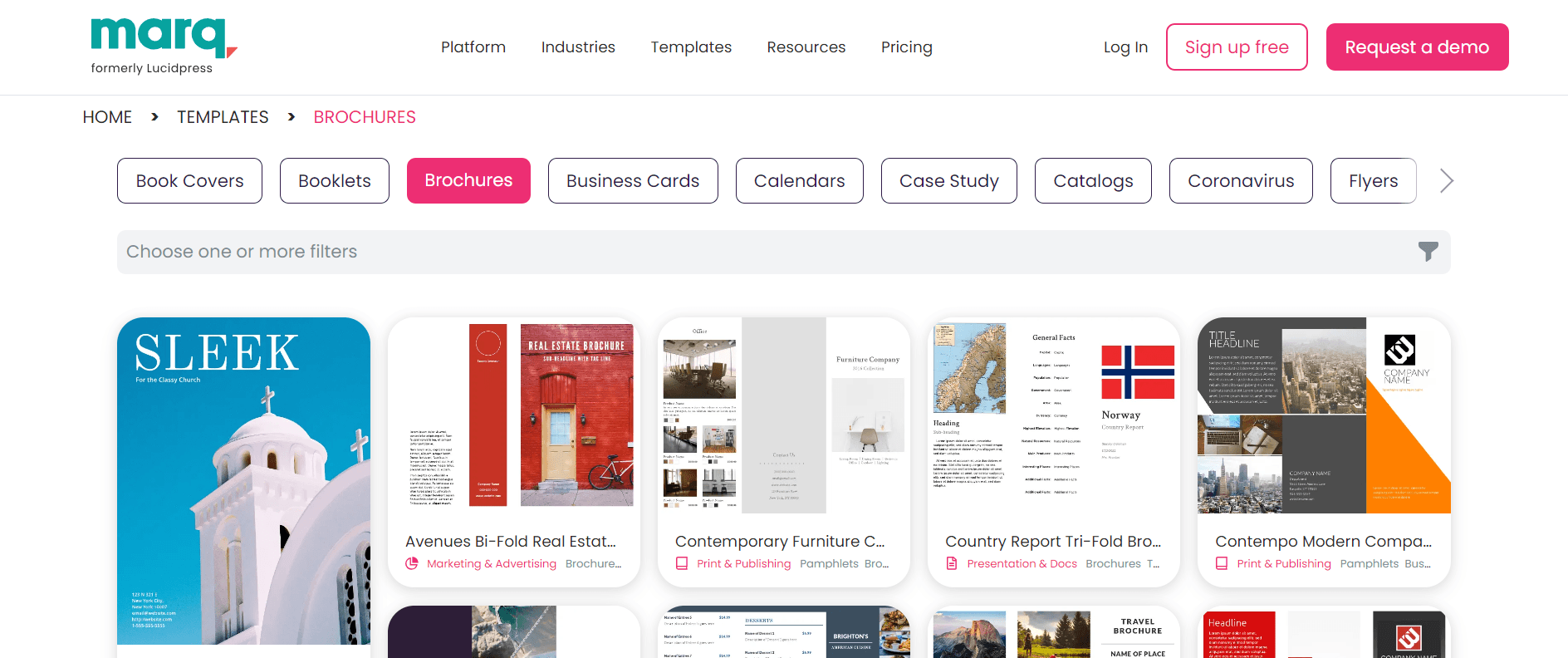Open the red Headline brochure thumbnail

[1324, 634]
